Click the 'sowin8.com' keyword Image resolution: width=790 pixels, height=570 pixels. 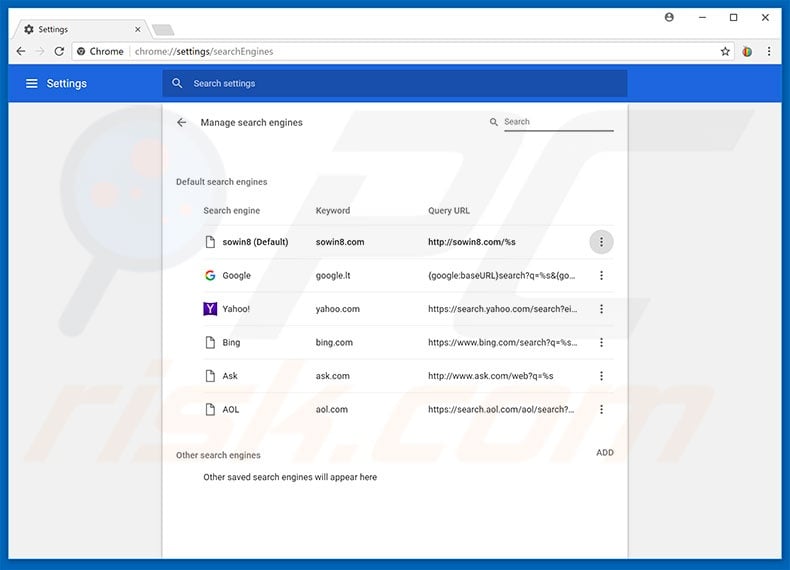click(340, 242)
